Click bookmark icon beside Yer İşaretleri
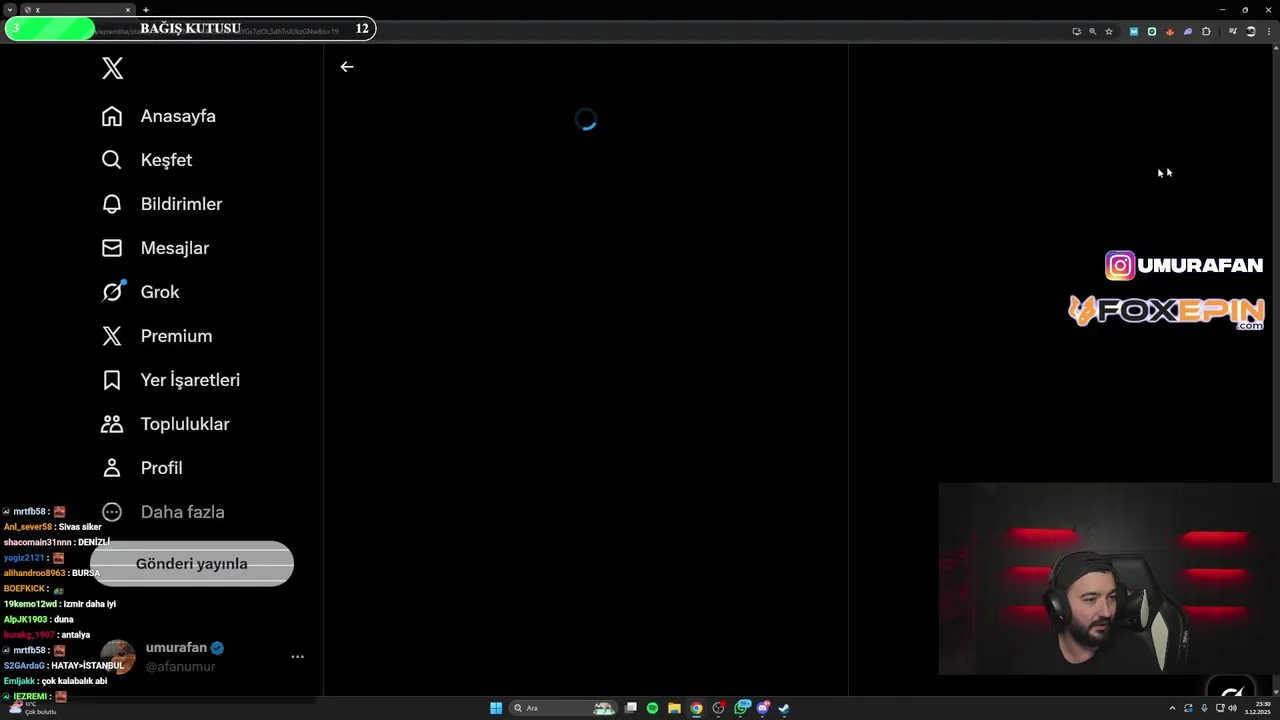This screenshot has height=720, width=1280. 112,380
